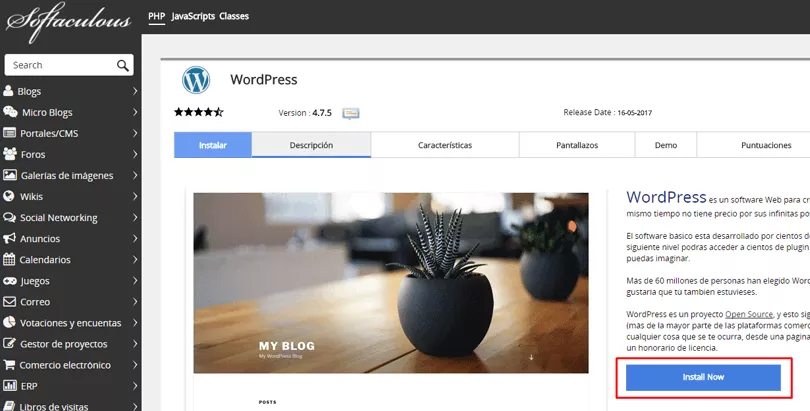Click the Foros group icon
The width and height of the screenshot is (810, 411).
point(9,153)
